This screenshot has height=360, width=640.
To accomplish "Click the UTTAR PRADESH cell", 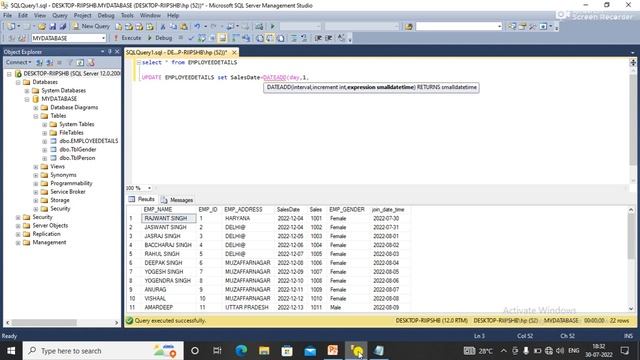I will tap(247, 307).
